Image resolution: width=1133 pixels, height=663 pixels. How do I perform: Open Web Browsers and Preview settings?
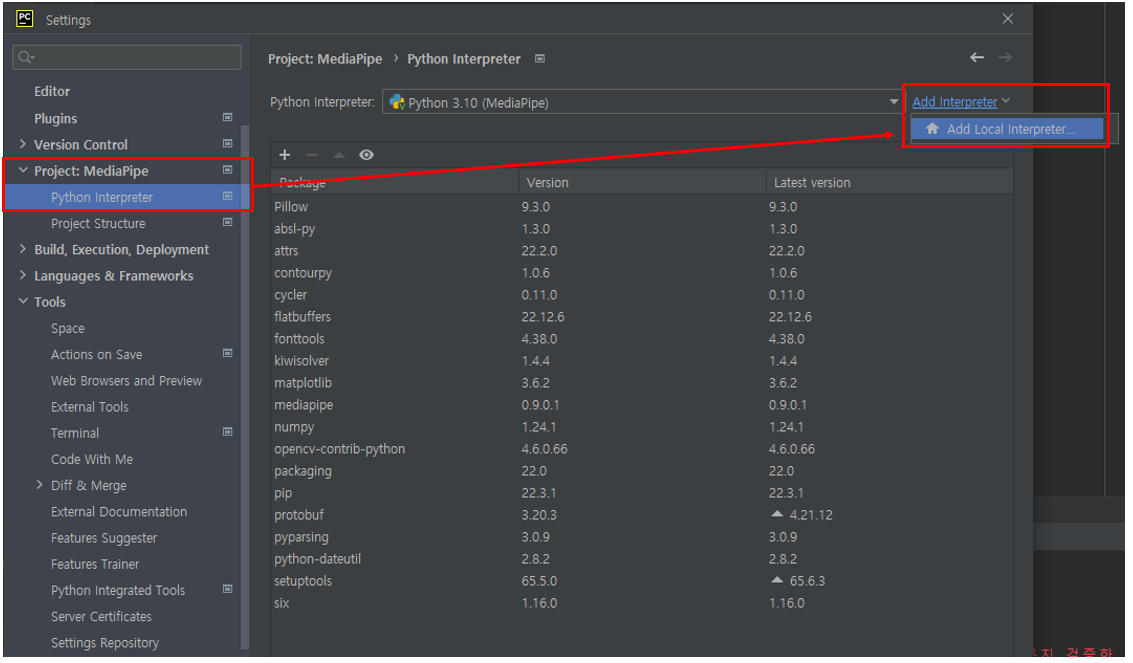click(x=126, y=381)
